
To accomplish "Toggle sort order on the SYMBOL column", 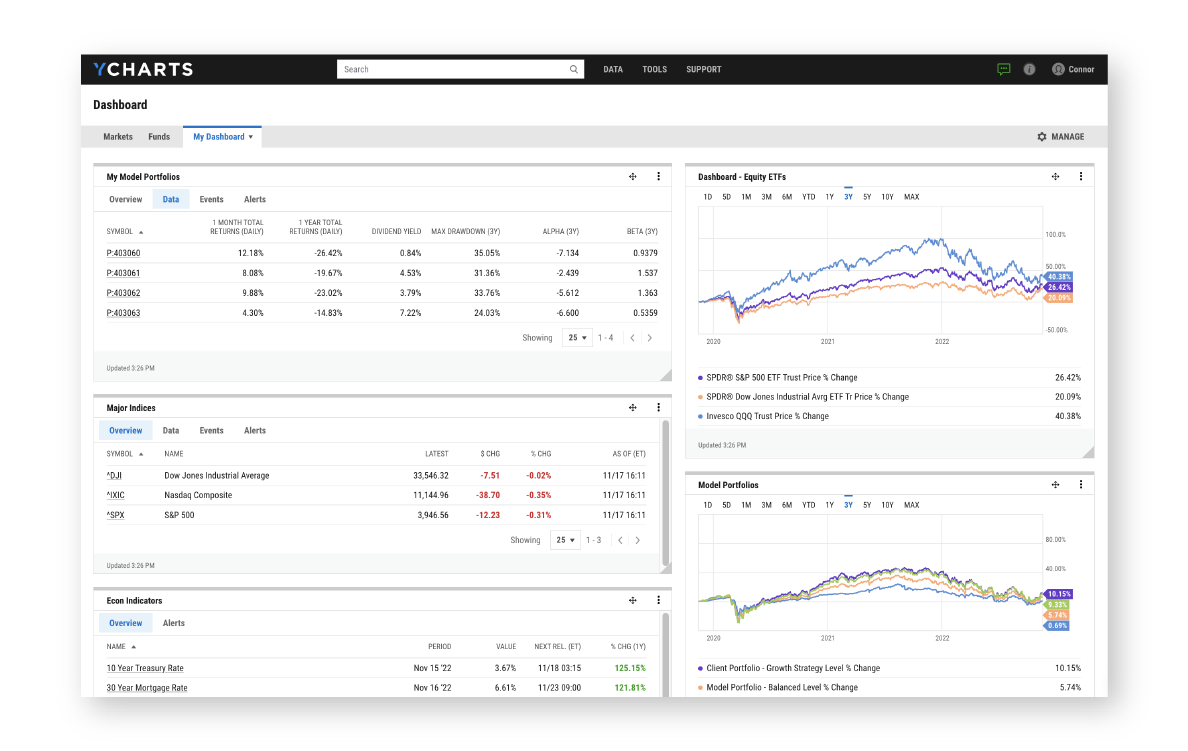I will [125, 231].
